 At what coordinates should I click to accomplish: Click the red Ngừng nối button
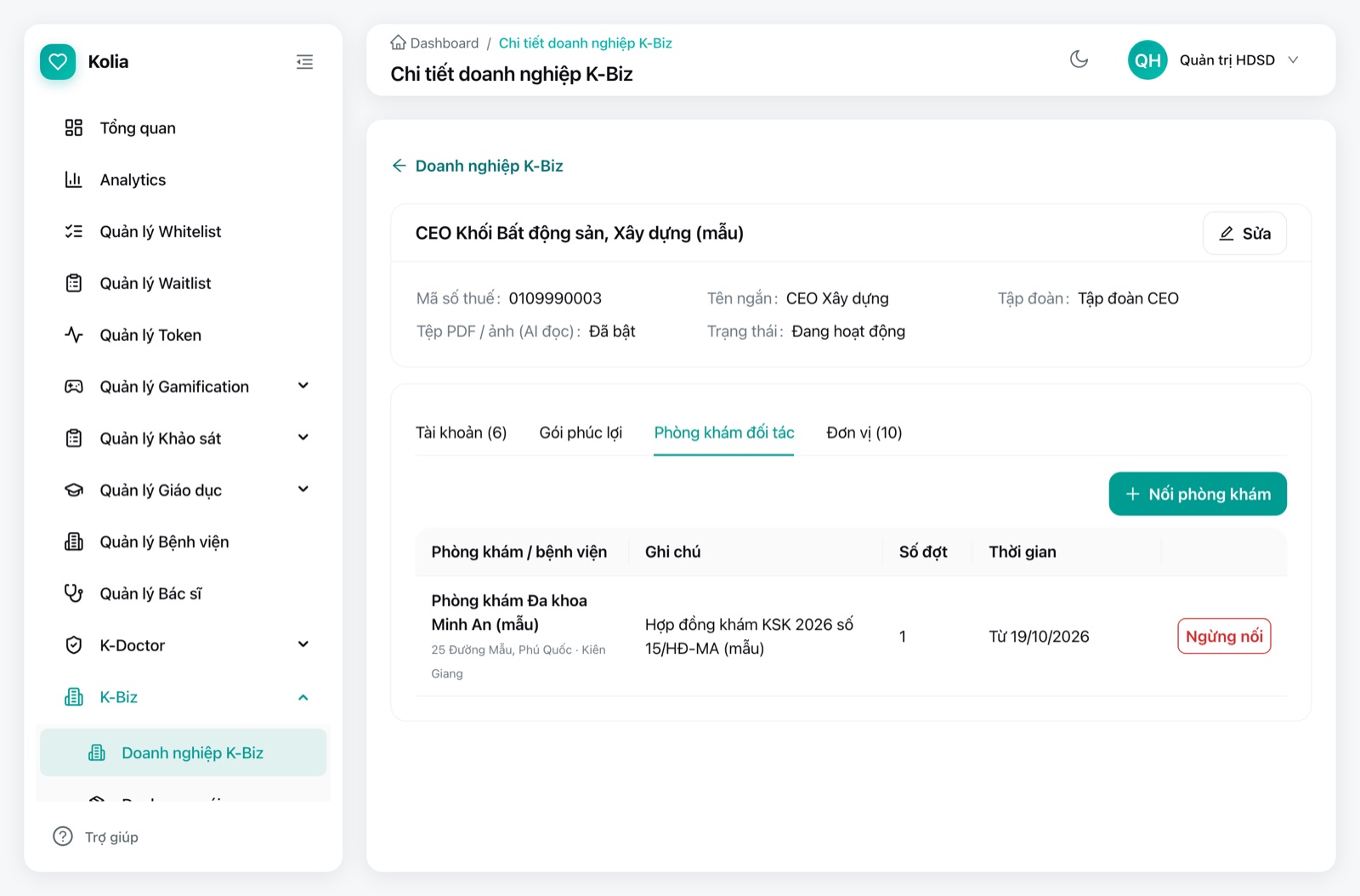[1224, 636]
